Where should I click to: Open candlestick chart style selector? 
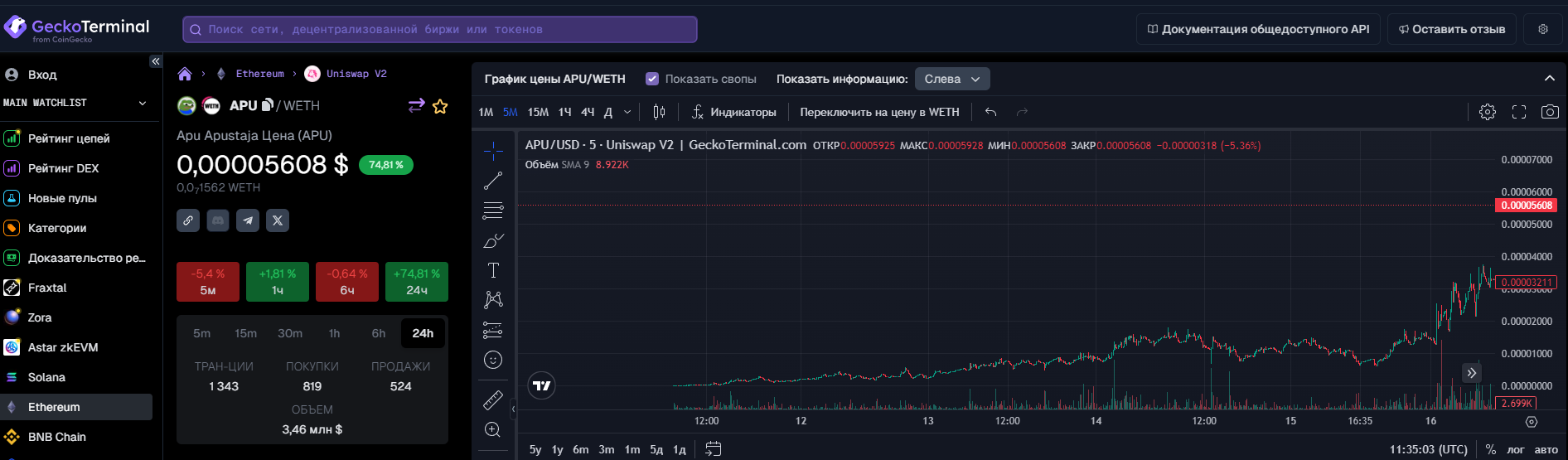659,112
